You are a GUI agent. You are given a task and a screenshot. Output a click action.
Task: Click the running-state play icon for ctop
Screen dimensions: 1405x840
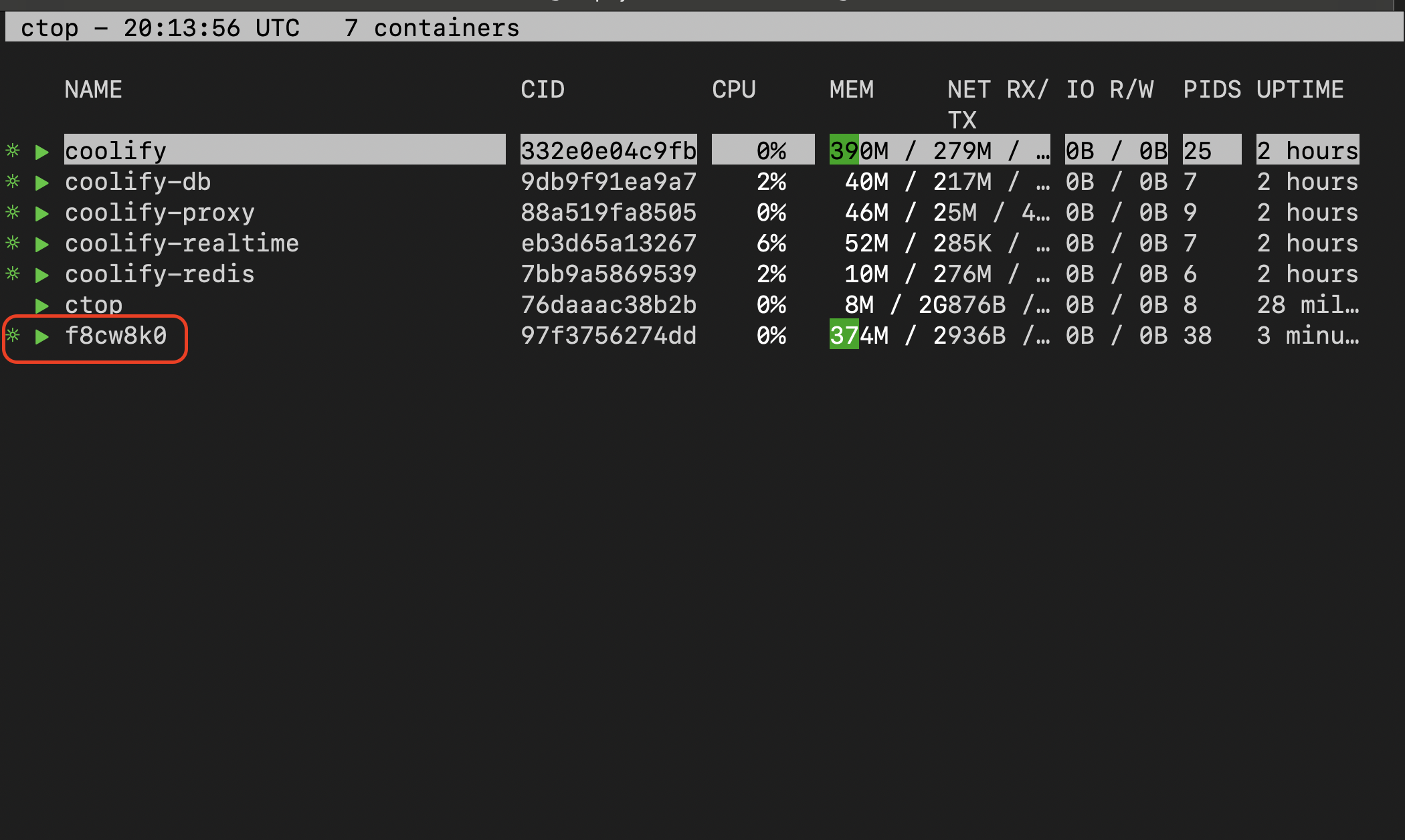(x=42, y=306)
